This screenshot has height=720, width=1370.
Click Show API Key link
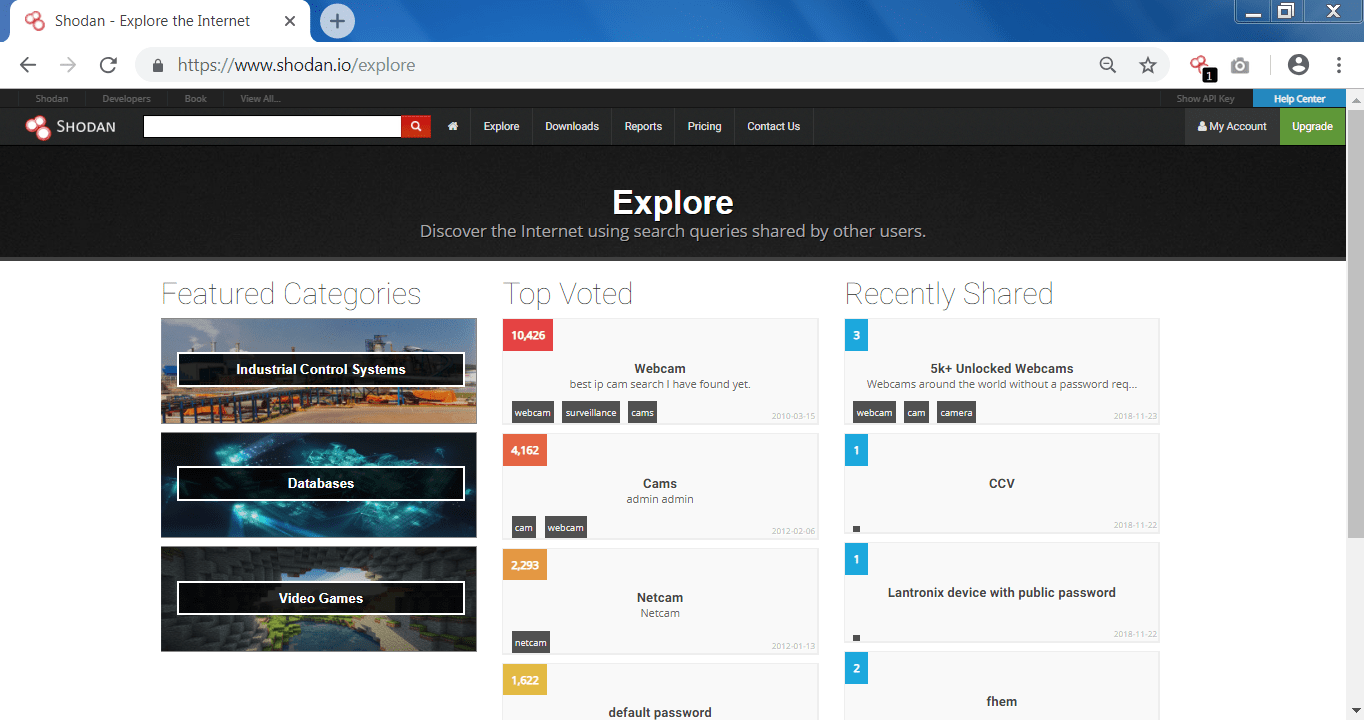[x=1205, y=99]
